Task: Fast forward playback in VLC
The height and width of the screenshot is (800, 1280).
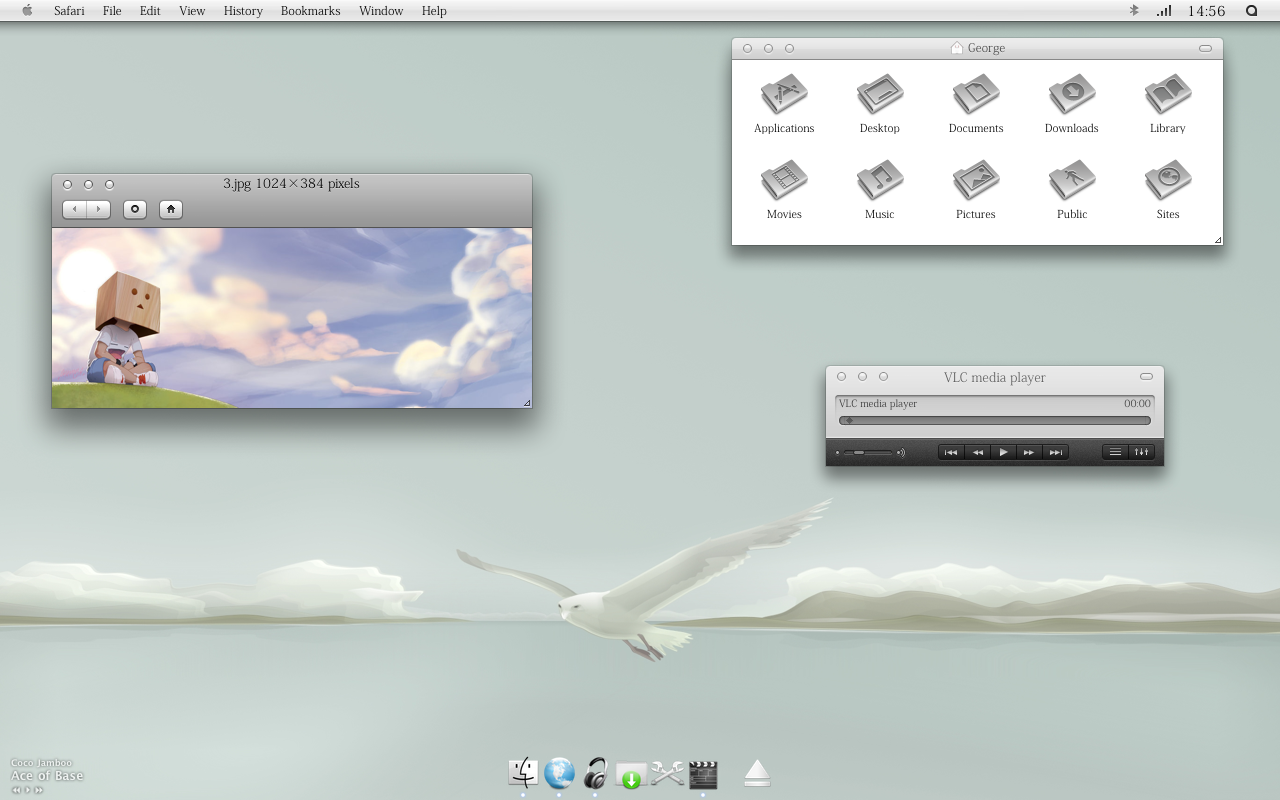Action: 1029,452
